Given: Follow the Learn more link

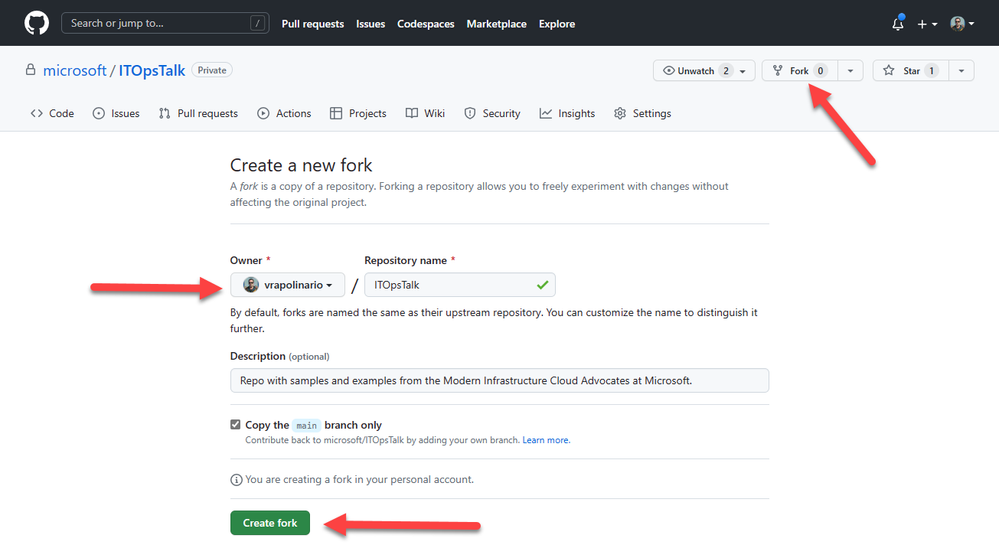Looking at the screenshot, I should point(546,440).
